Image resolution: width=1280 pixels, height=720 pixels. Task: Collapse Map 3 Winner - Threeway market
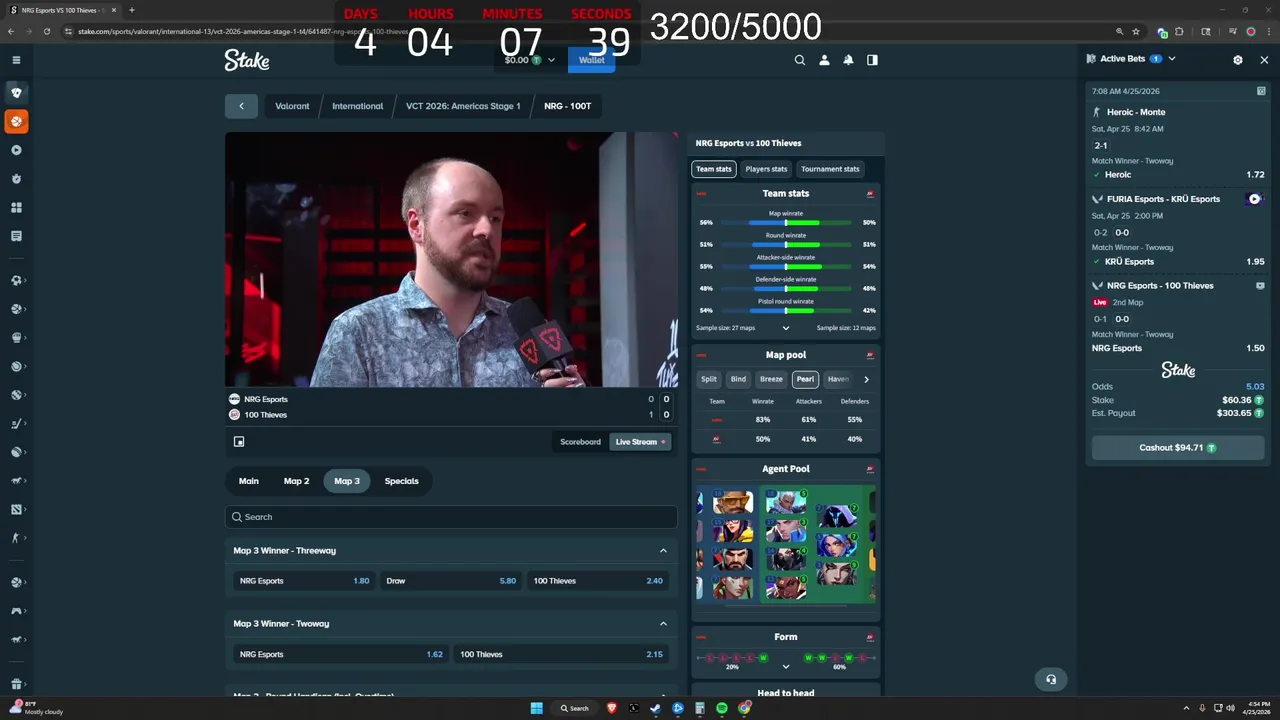pyautogui.click(x=663, y=550)
